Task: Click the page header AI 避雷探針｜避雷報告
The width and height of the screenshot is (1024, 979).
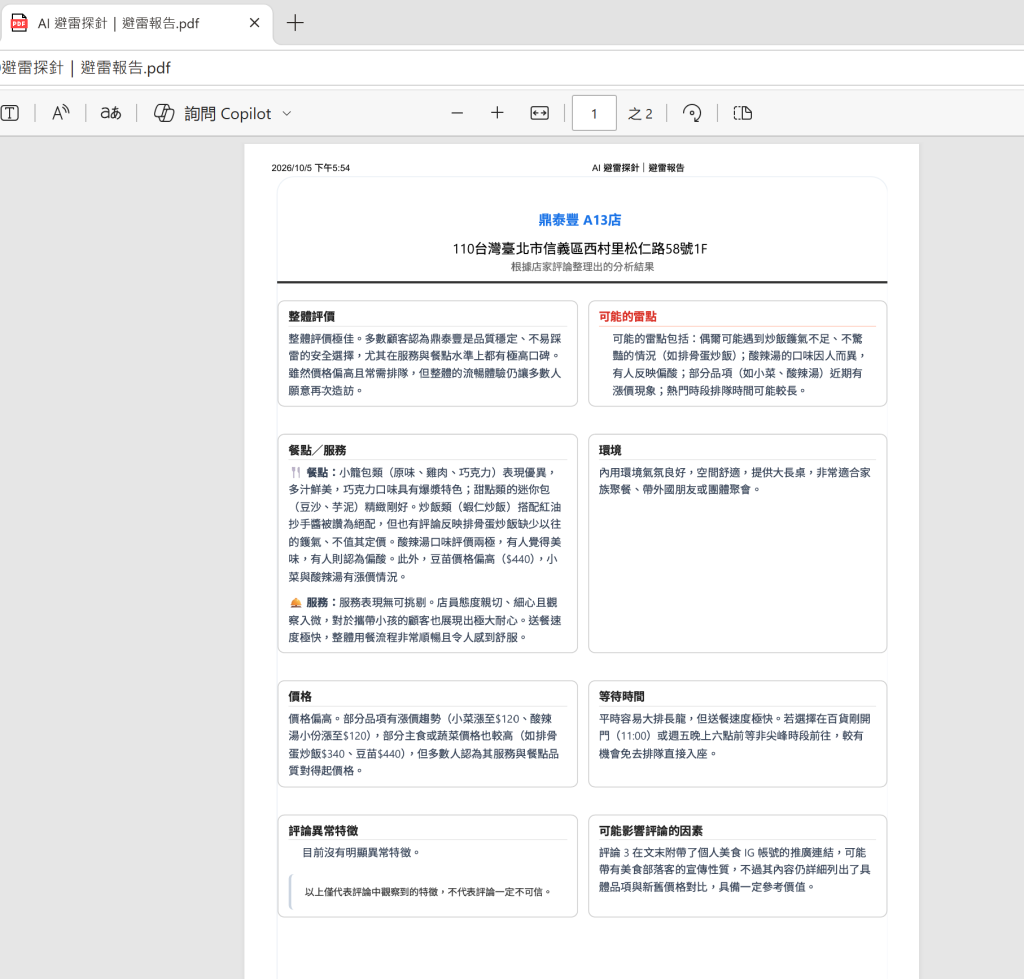Action: tap(638, 168)
